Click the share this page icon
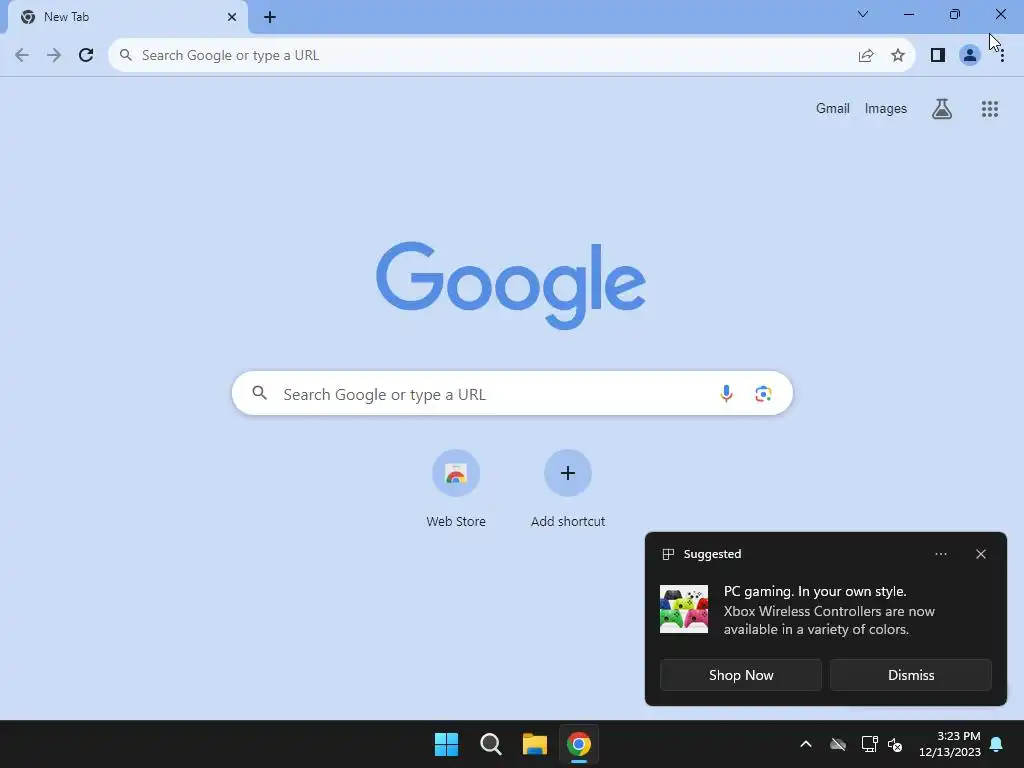Viewport: 1024px width, 768px height. coord(866,56)
